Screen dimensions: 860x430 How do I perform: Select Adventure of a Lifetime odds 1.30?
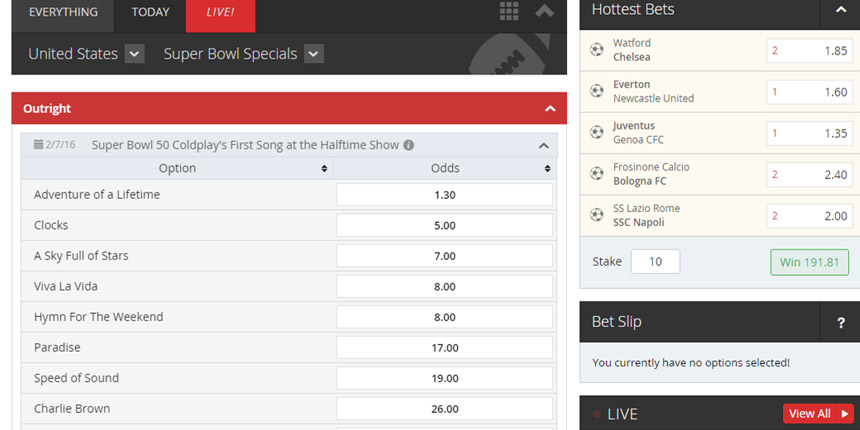pyautogui.click(x=444, y=195)
